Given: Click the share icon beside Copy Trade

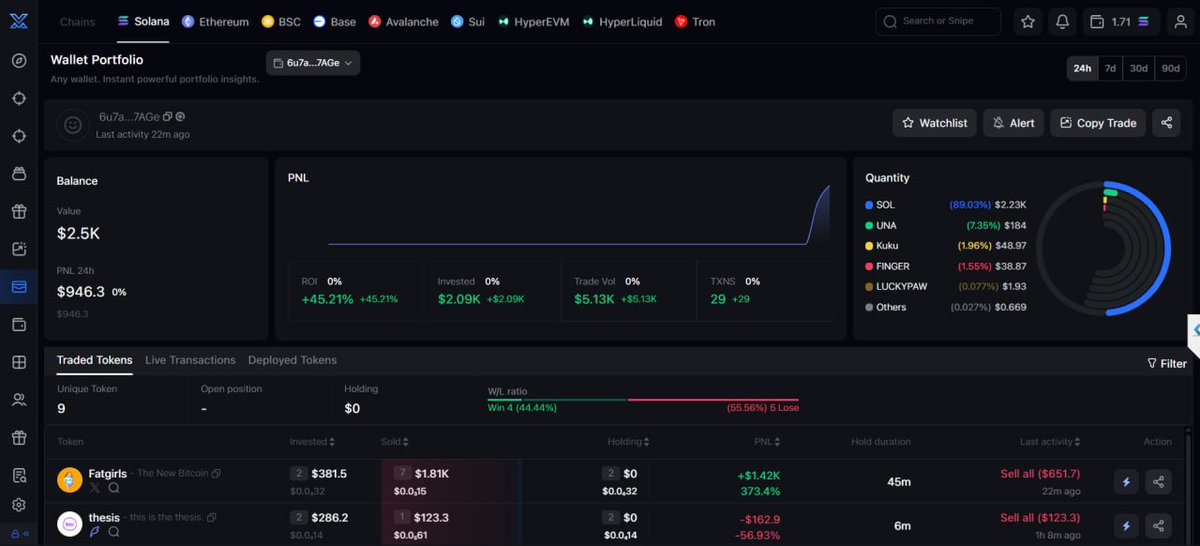Looking at the screenshot, I should pos(1166,123).
